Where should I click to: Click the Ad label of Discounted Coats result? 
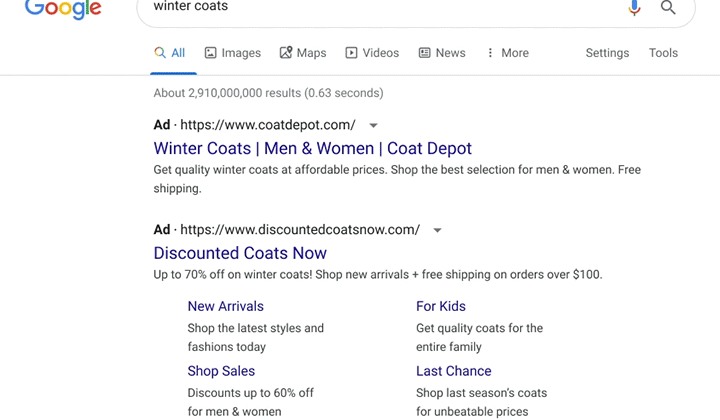click(x=162, y=230)
